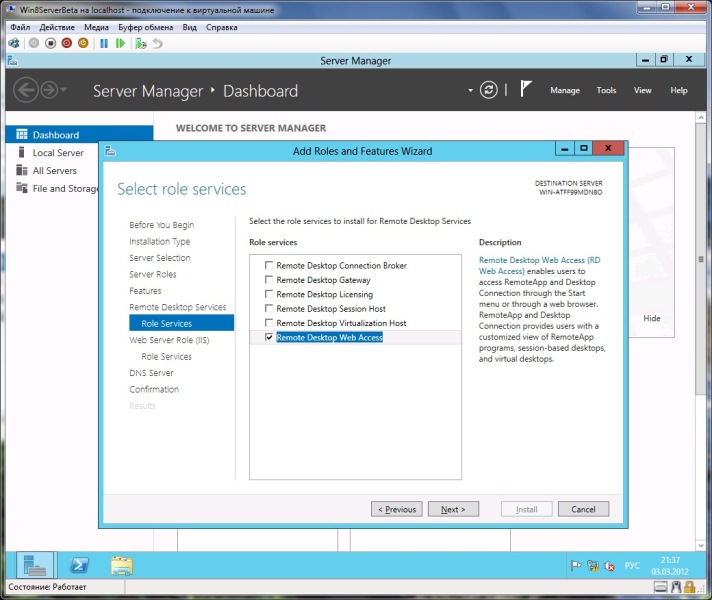Enable the Remote Desktop Gateway checkbox
712x600 pixels.
(x=268, y=280)
